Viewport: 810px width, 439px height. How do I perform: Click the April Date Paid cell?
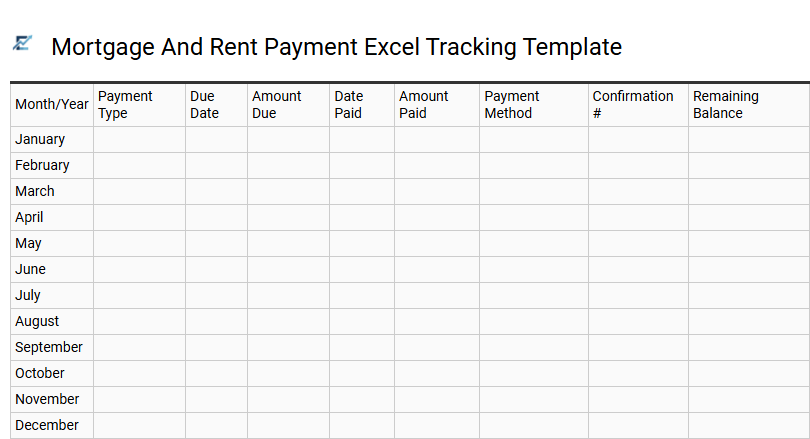click(362, 217)
